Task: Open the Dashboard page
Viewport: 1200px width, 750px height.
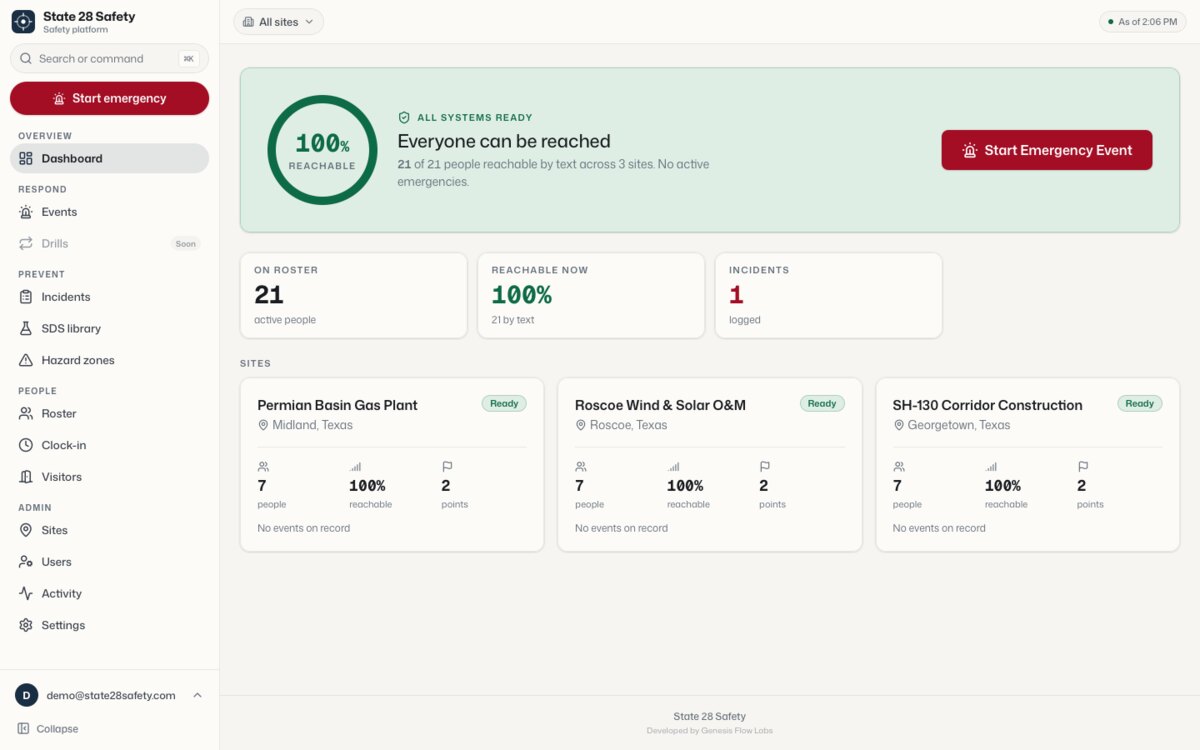Action: tap(109, 158)
